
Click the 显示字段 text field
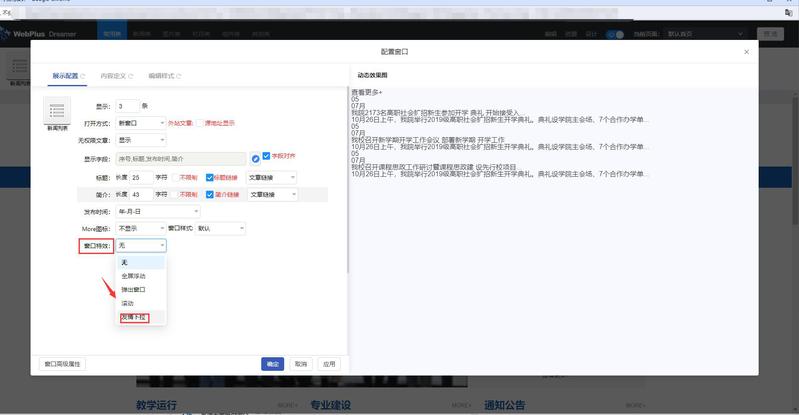[x=181, y=159]
